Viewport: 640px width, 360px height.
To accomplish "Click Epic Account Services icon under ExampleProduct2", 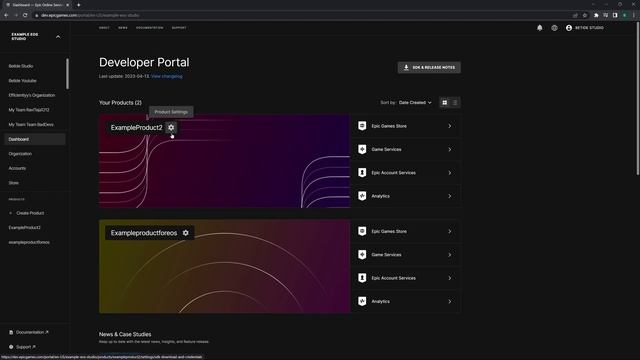I will pos(362,173).
